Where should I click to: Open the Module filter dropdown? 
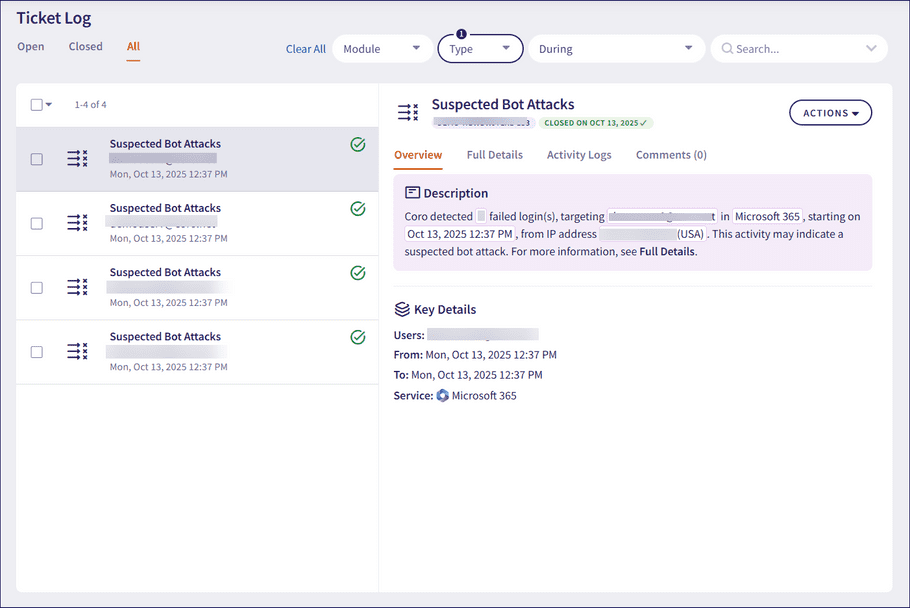click(x=382, y=49)
